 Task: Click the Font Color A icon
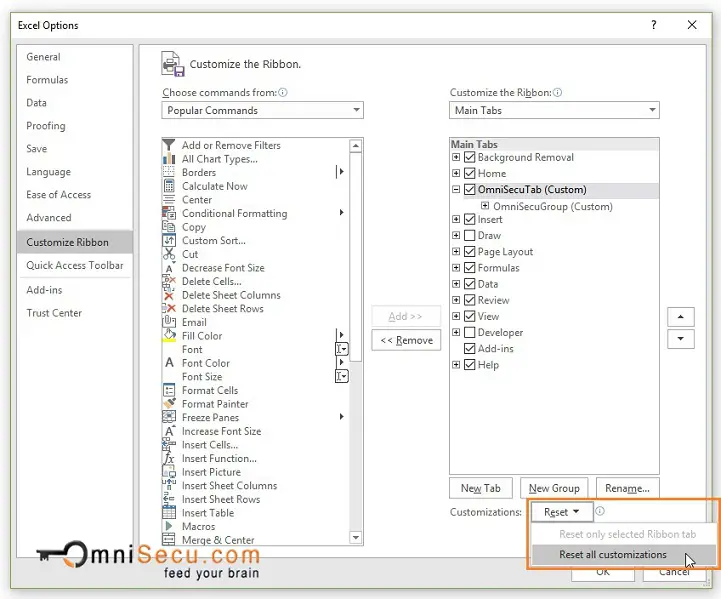coord(169,363)
